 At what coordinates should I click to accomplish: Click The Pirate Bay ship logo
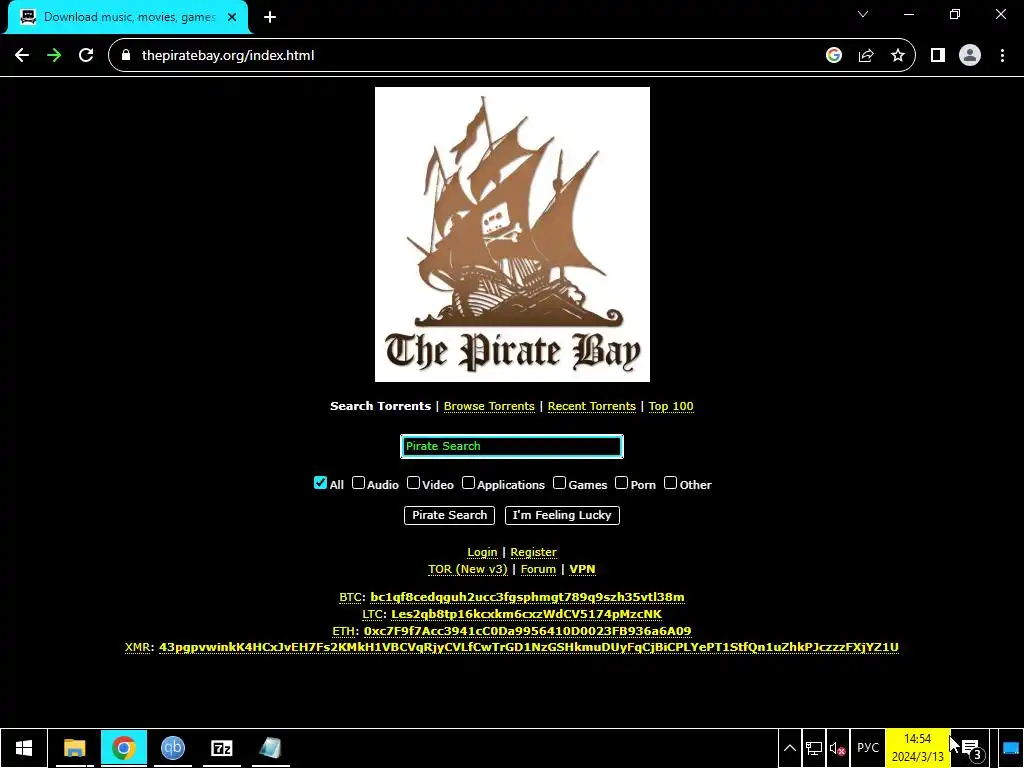coord(512,234)
